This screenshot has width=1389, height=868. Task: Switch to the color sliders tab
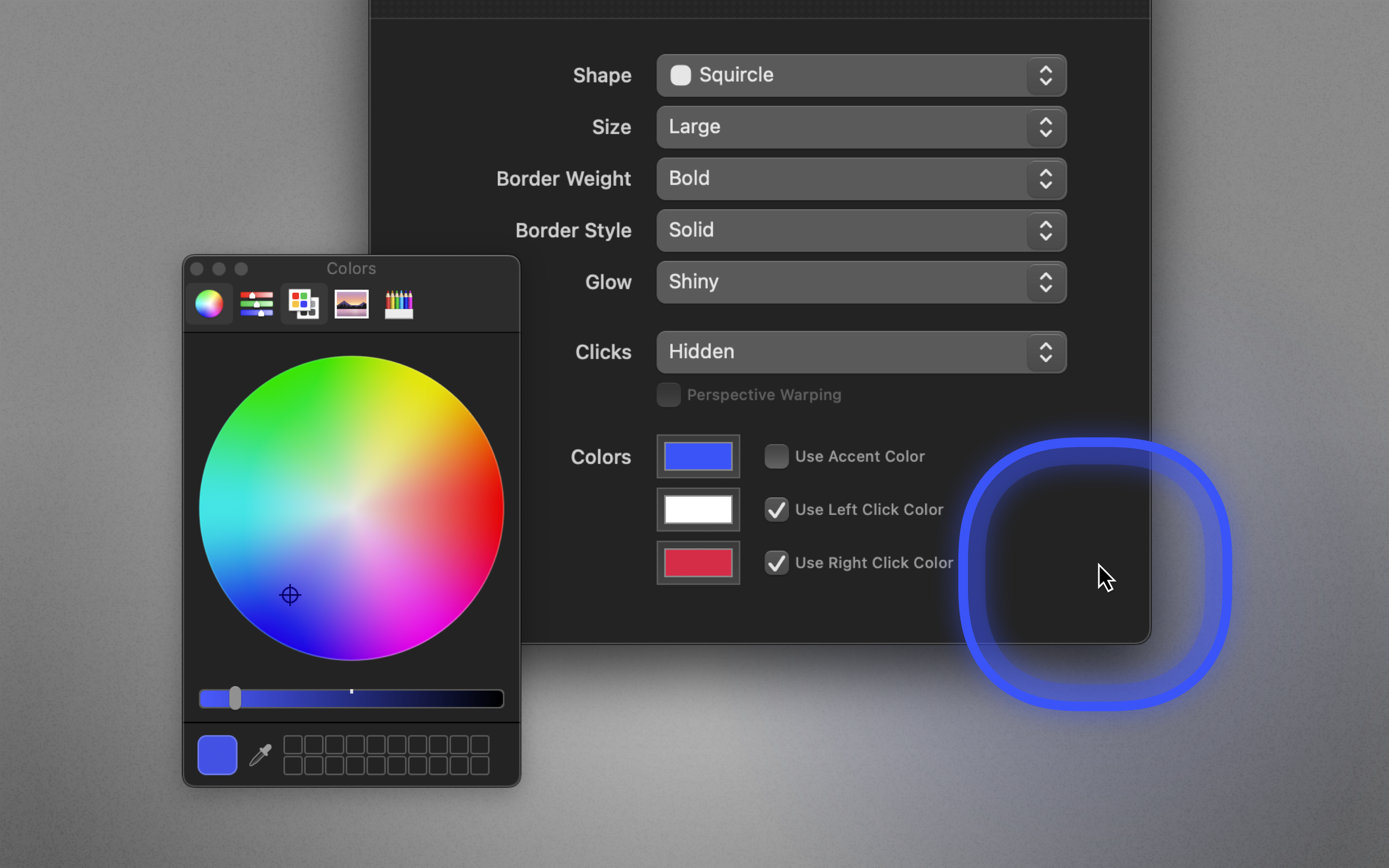pos(257,304)
